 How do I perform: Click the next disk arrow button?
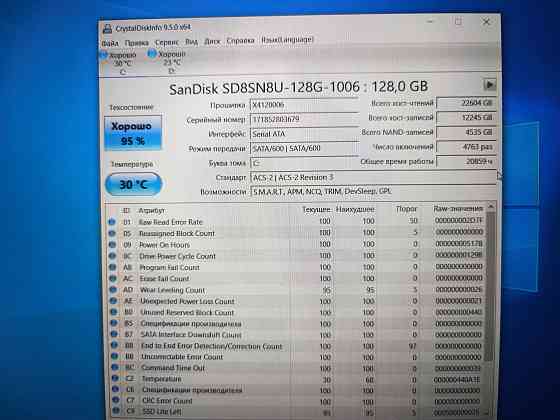(490, 85)
